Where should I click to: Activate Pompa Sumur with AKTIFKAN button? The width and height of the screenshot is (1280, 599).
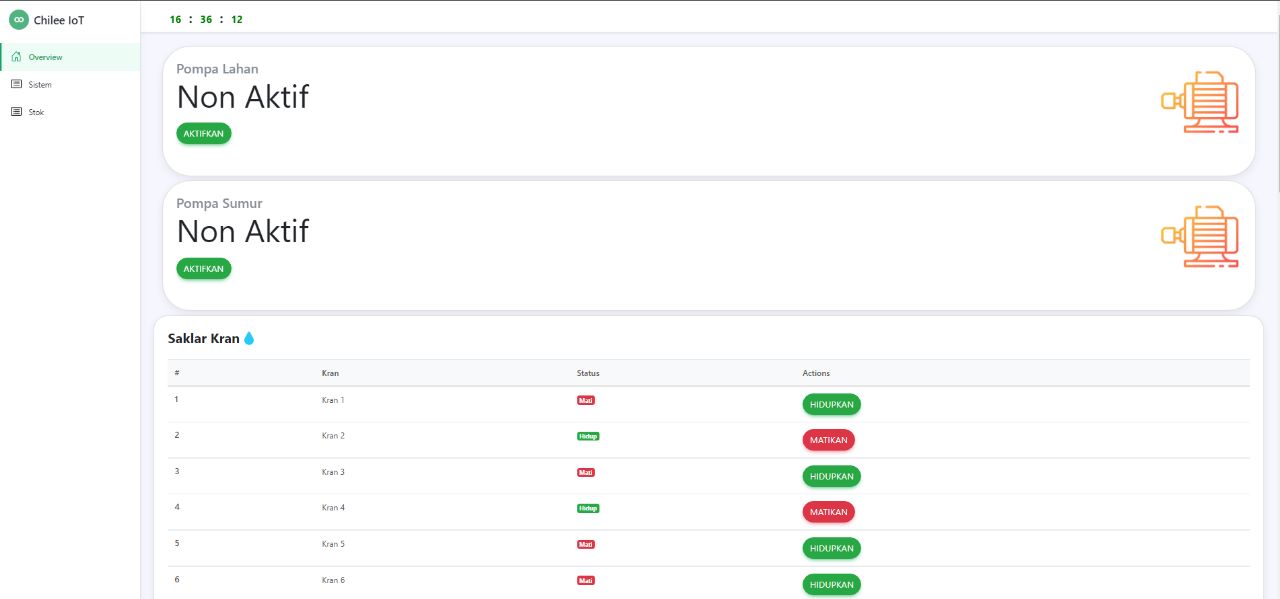204,268
